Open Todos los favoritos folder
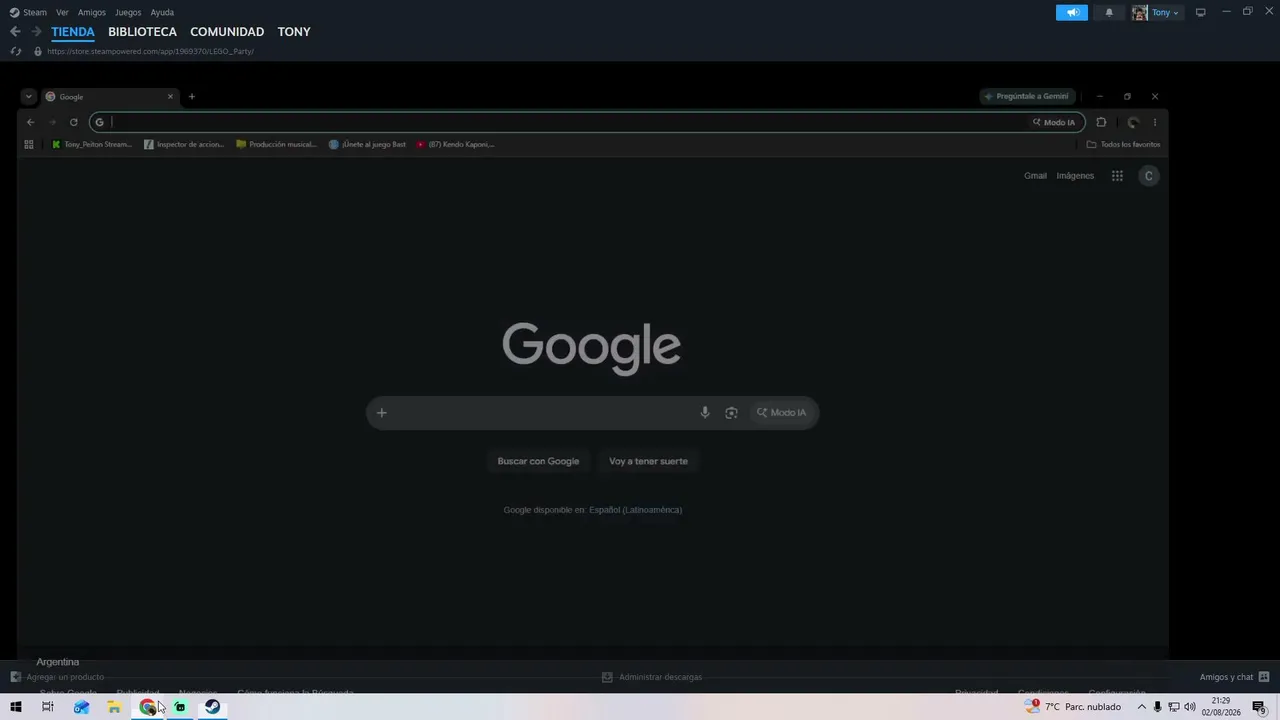This screenshot has height=720, width=1280. (1123, 144)
